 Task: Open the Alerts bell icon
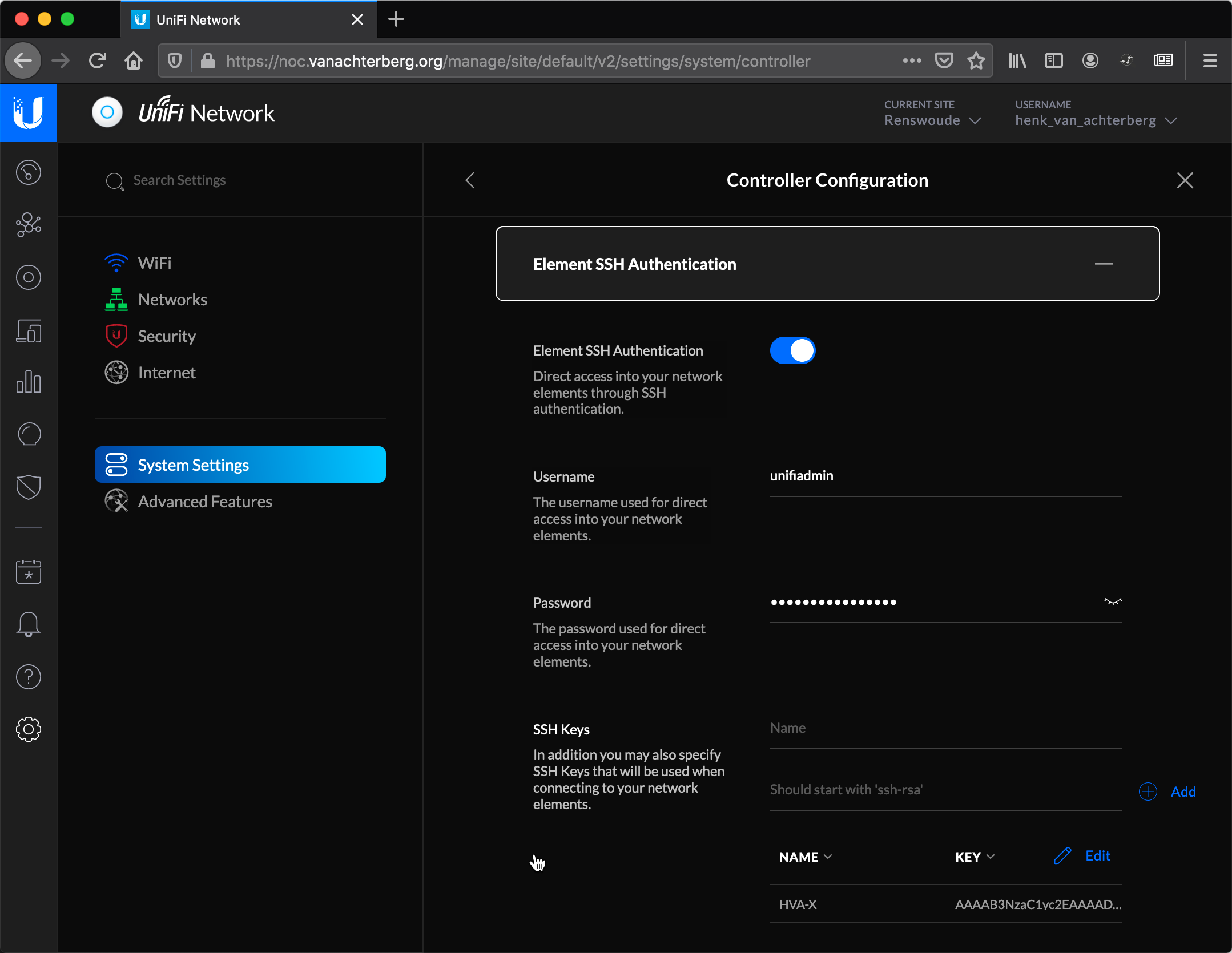28,623
